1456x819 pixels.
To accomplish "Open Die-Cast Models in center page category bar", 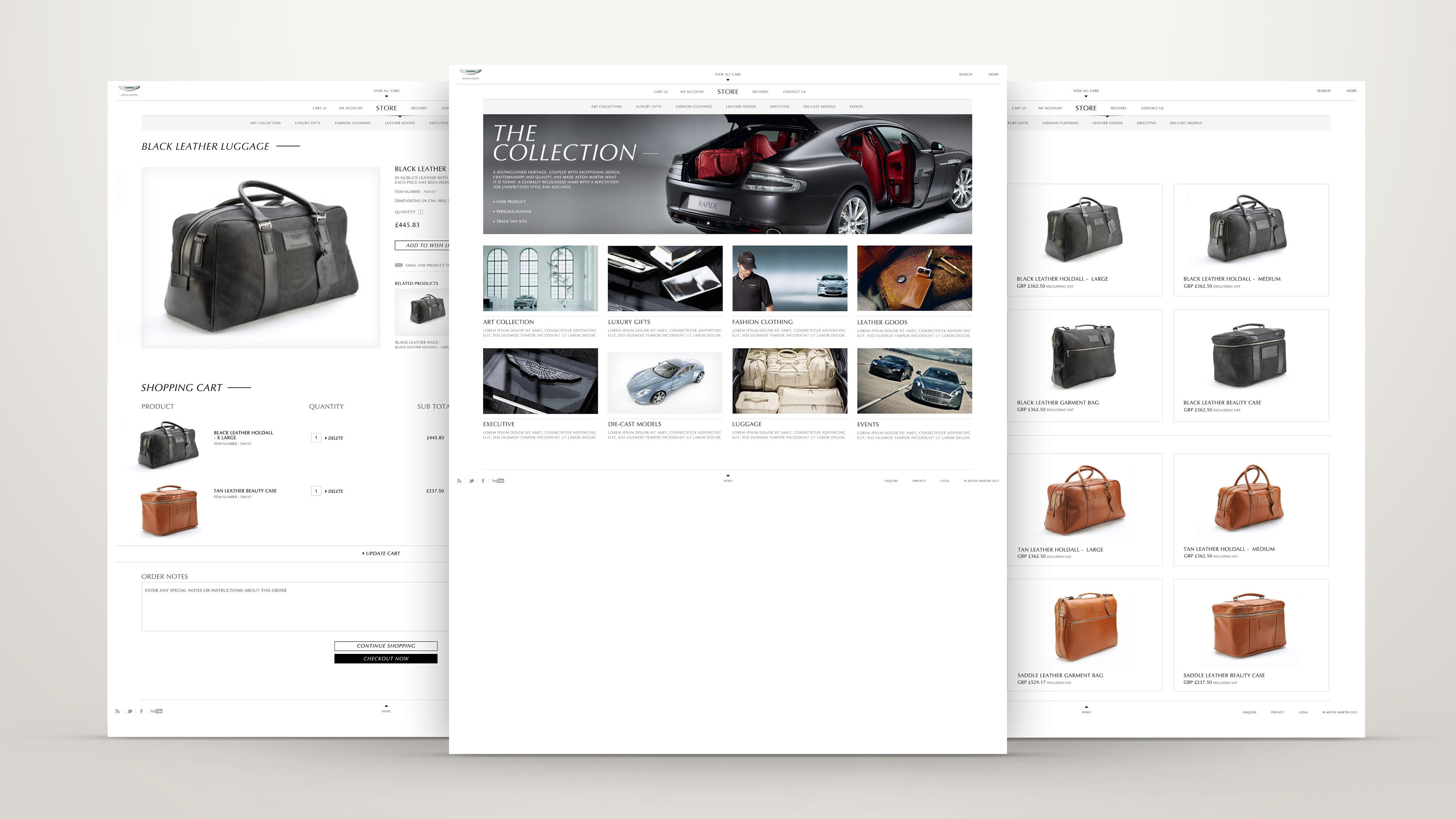I will pos(819,107).
